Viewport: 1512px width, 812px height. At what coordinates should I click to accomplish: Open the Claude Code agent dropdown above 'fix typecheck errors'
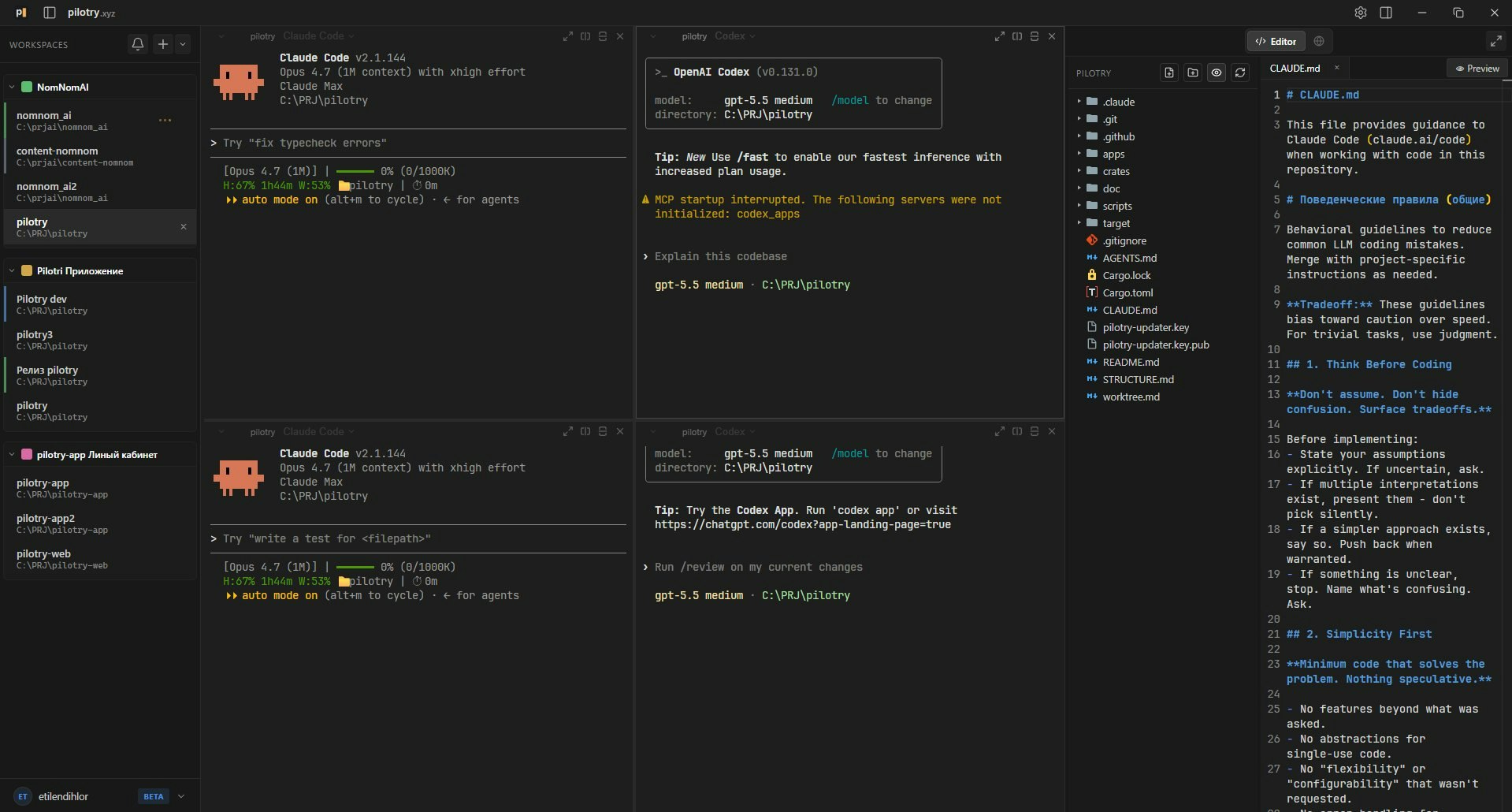pyautogui.click(x=318, y=36)
